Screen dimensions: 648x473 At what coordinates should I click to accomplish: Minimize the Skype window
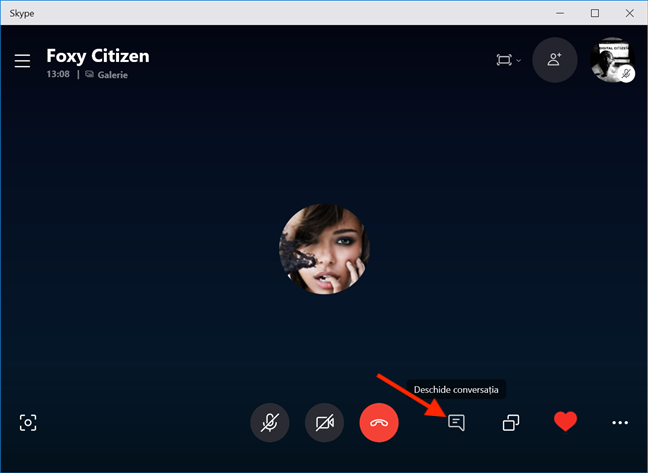tap(560, 13)
